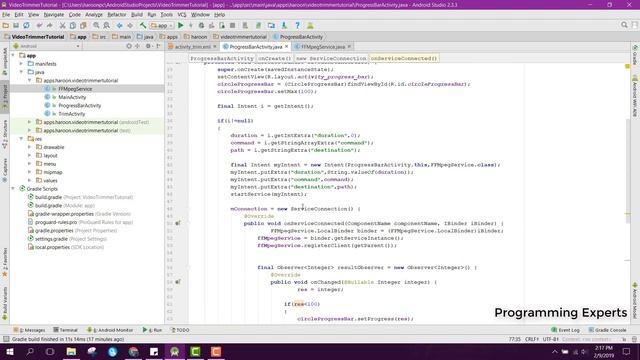Open the Navigate menu
640x360 pixels.
(54, 15)
